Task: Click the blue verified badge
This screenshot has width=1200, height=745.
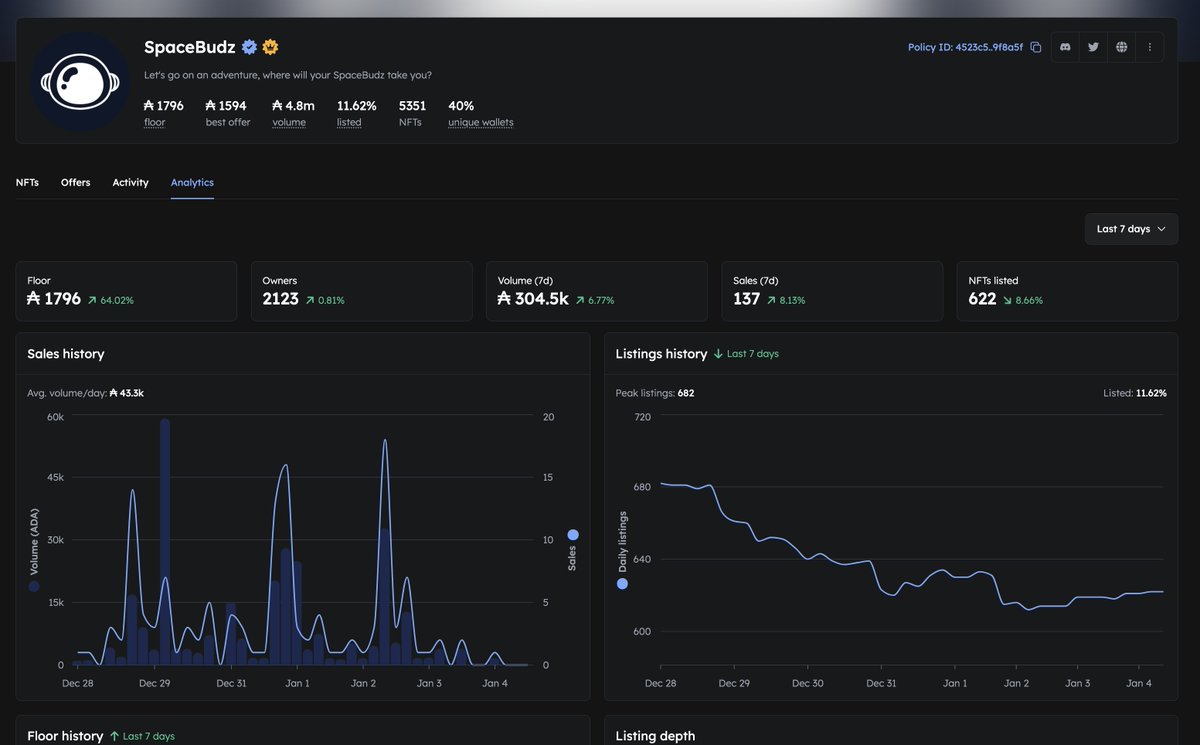Action: tap(249, 47)
